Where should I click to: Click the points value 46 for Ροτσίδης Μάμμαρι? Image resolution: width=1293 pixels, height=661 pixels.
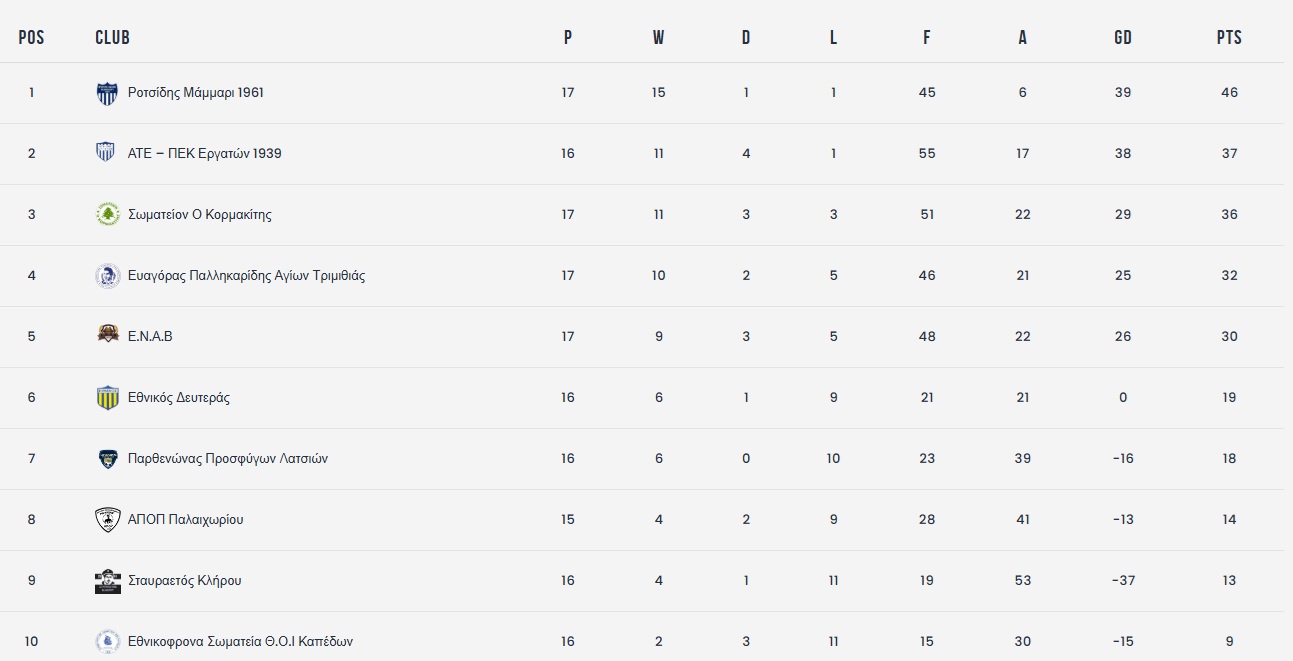[1229, 93]
